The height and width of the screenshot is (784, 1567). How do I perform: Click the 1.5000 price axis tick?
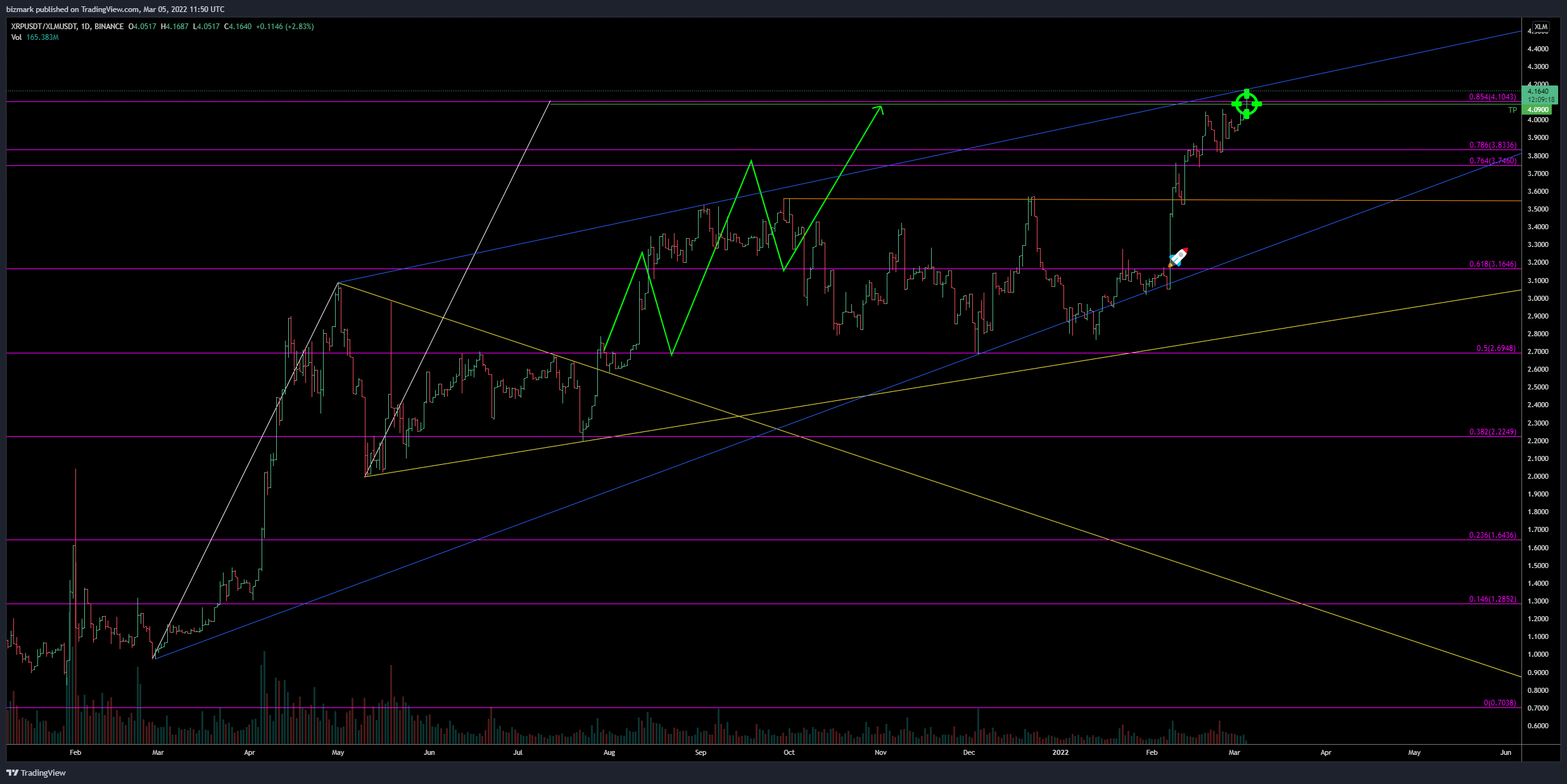pos(1538,566)
